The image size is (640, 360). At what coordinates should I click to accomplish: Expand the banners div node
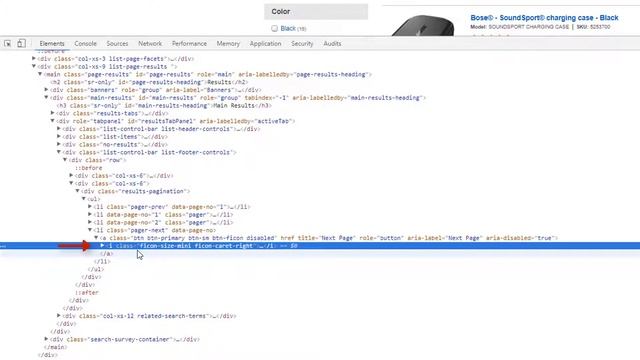(47, 89)
